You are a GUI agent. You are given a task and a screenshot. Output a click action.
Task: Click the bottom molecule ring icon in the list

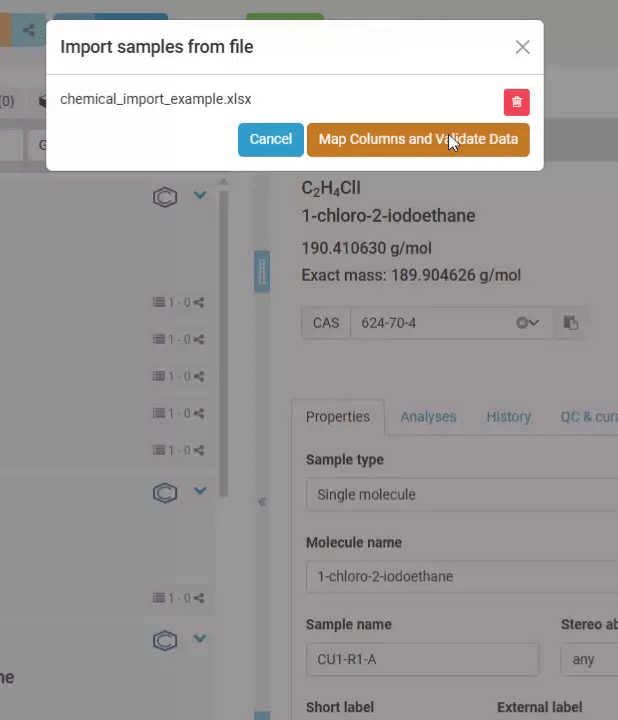tap(165, 641)
